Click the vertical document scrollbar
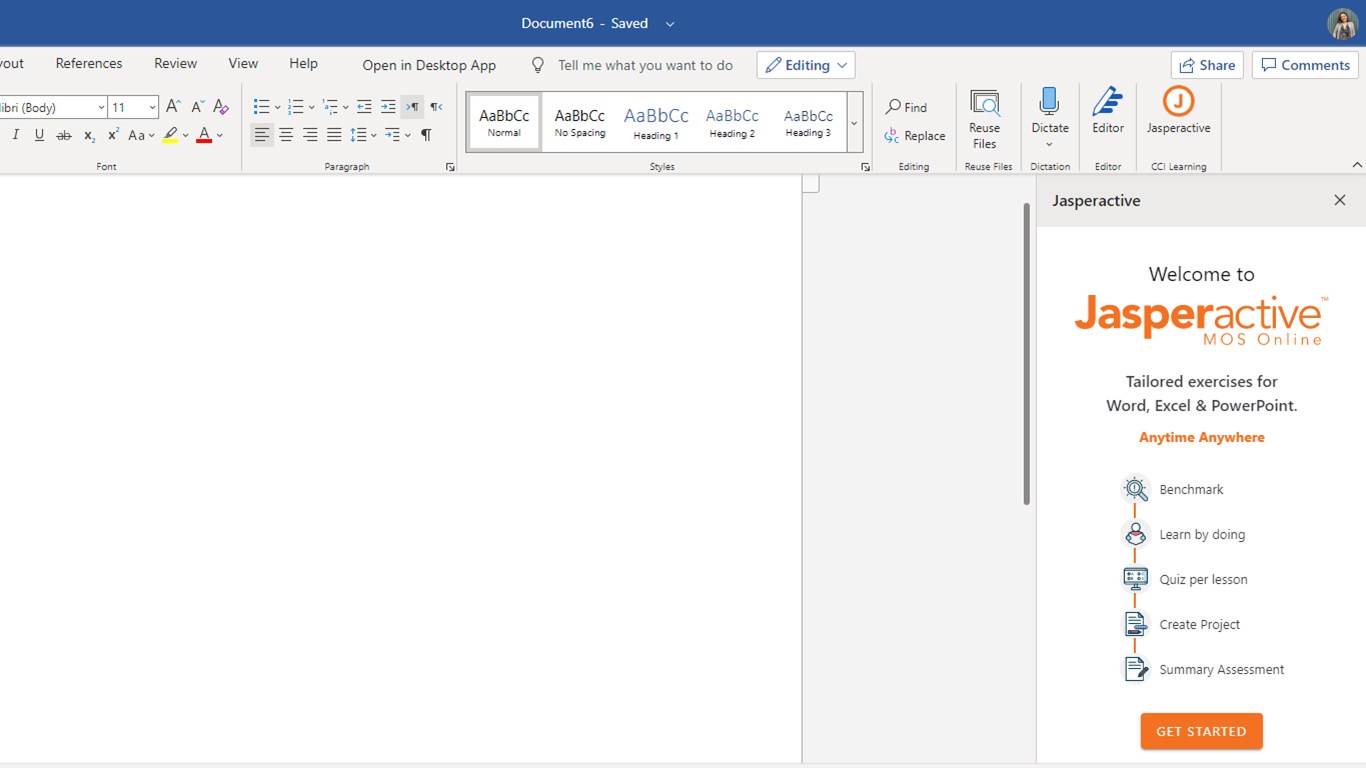1366x768 pixels. click(x=1026, y=354)
